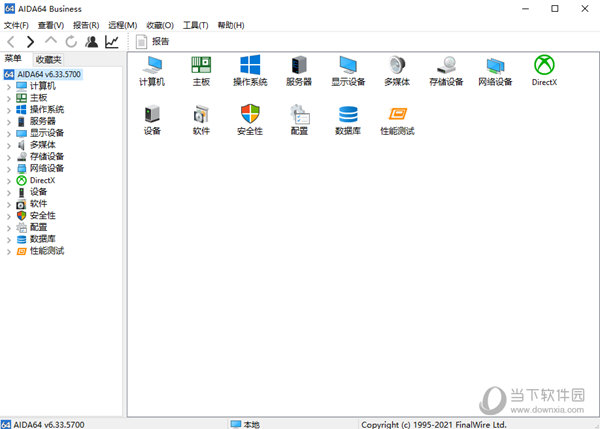Open the 网络设备 network icon in main pane

pos(495,65)
